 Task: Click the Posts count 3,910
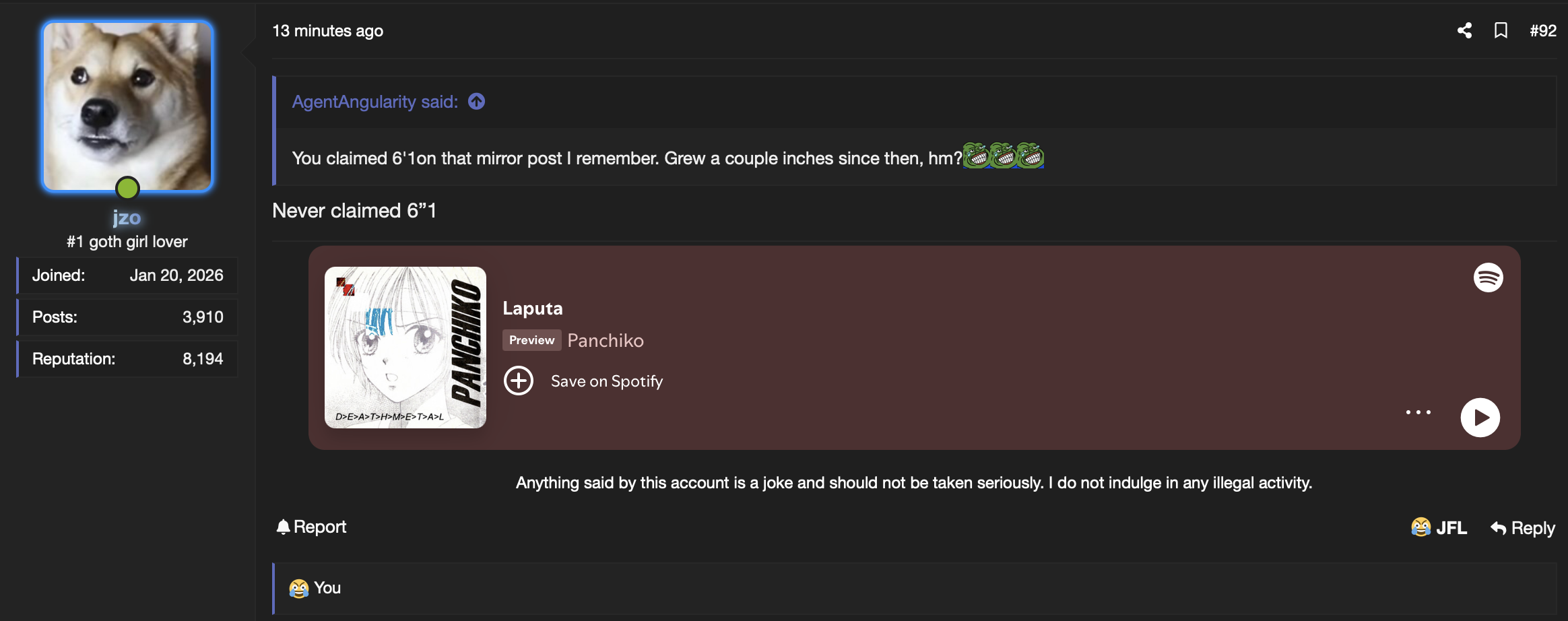(x=203, y=317)
